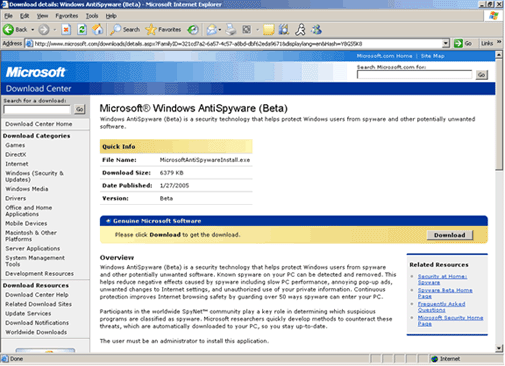The width and height of the screenshot is (505, 366).
Task: Click the Messenger figure toolbar icon
Action: tap(300, 30)
